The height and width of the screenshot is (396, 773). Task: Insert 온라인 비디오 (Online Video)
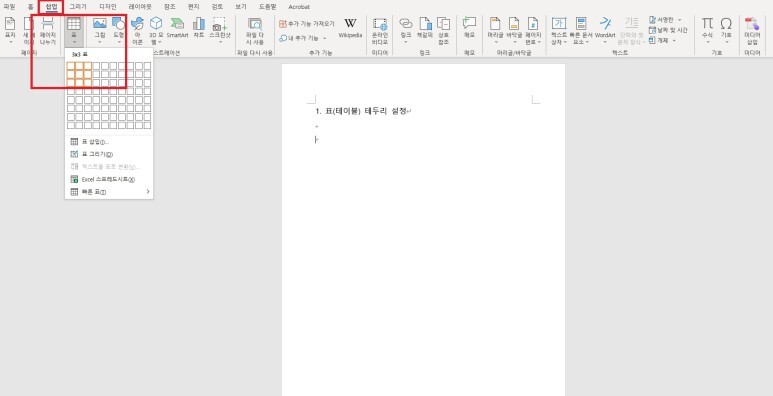(380, 31)
